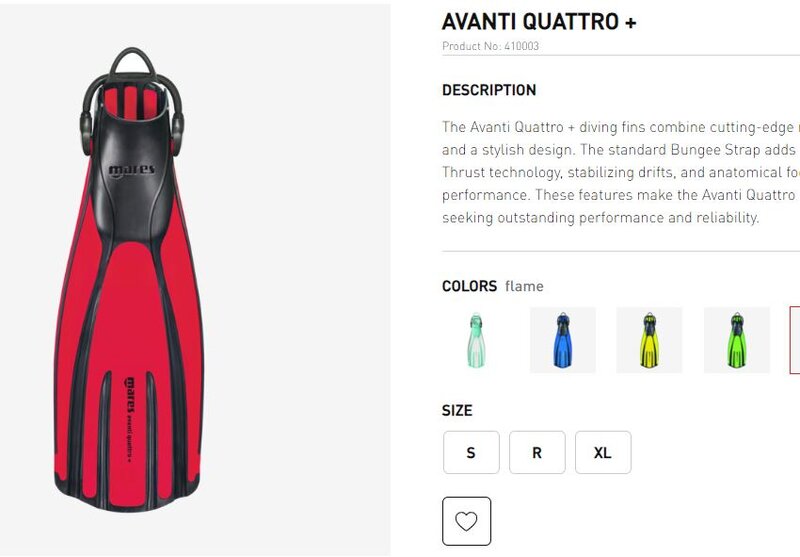This screenshot has height=557, width=800.
Task: Click the COLORS section label
Action: [469, 286]
